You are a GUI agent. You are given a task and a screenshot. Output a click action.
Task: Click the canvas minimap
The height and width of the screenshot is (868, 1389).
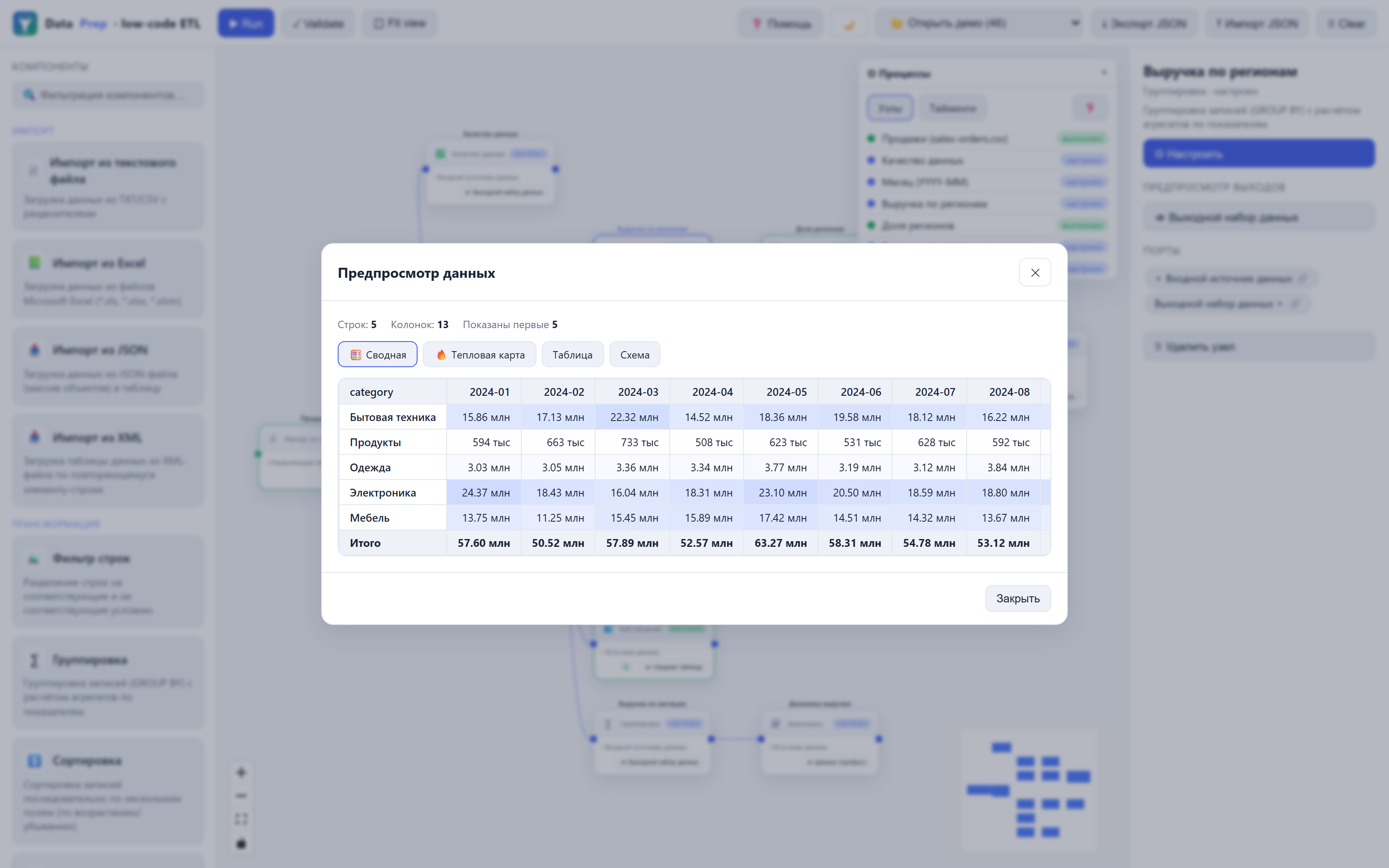tap(1029, 790)
